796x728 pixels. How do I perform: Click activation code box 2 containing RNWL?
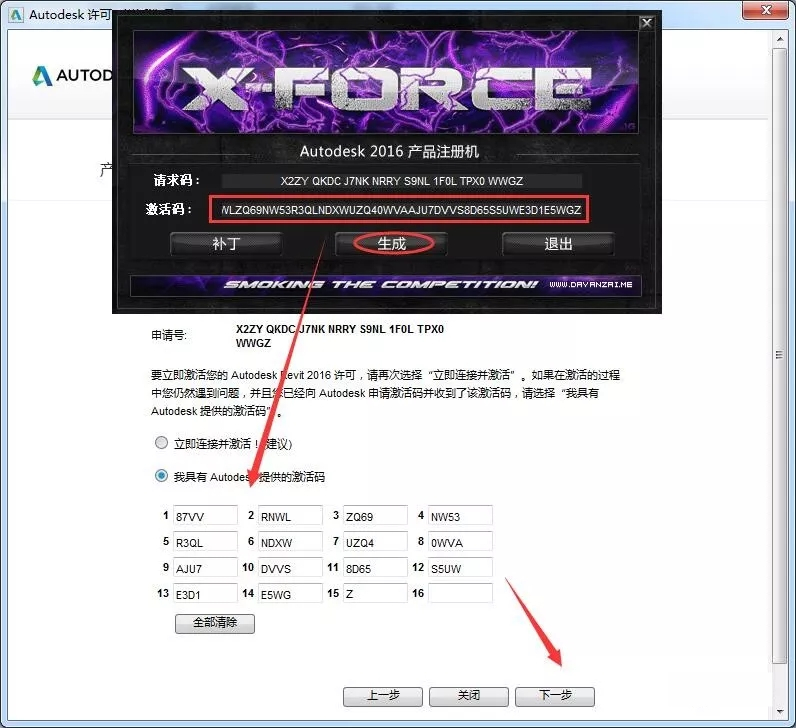point(290,515)
